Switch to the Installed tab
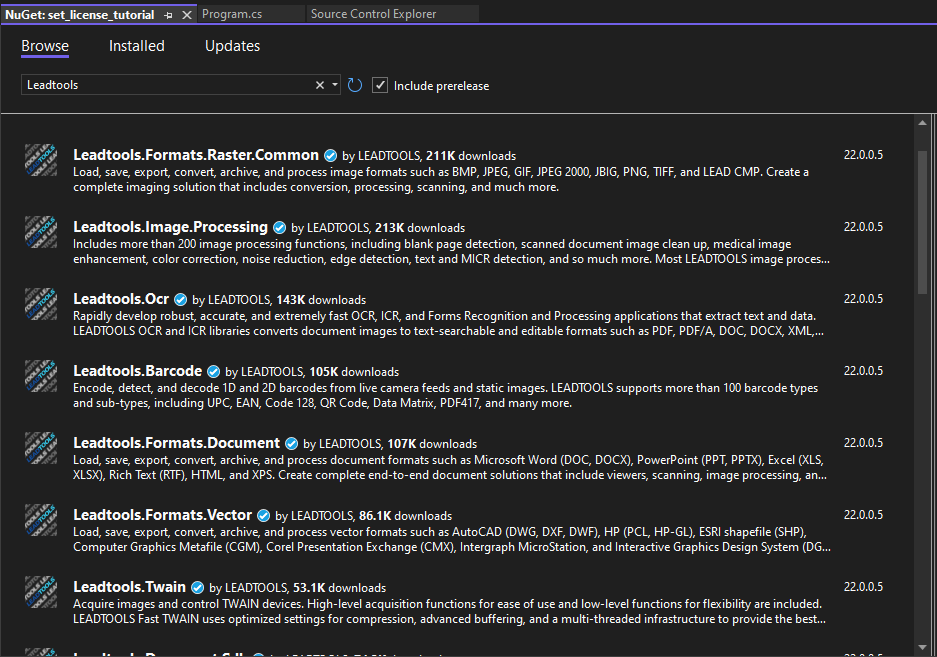 click(136, 46)
